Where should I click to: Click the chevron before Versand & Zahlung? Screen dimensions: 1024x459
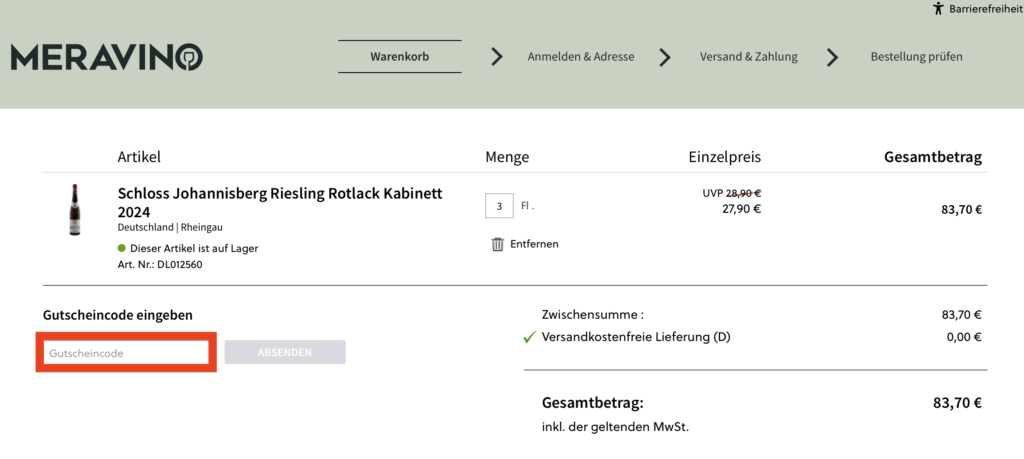(x=665, y=57)
